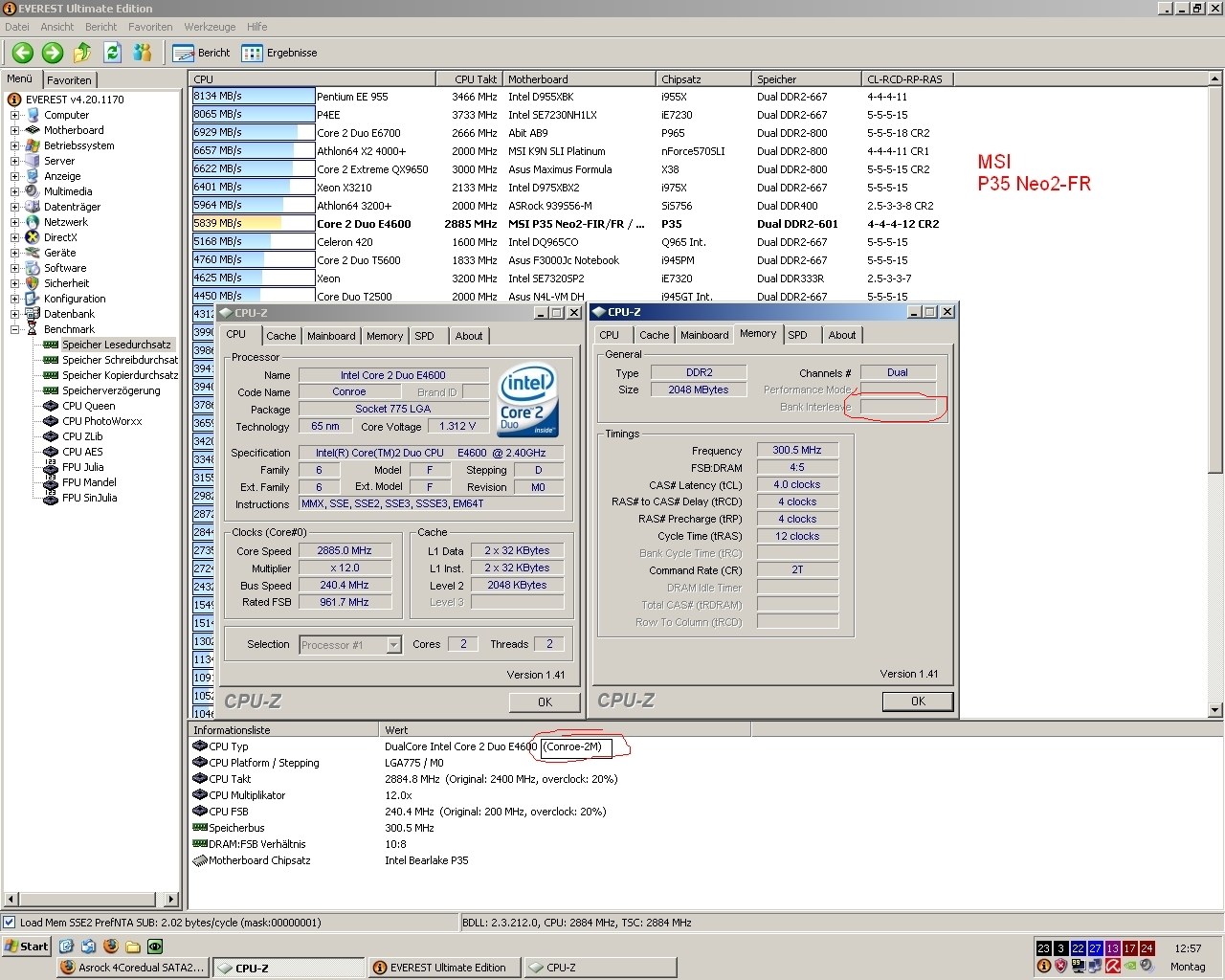Open the Processor #1 selection dropdown
The width and height of the screenshot is (1225, 980).
tap(393, 645)
